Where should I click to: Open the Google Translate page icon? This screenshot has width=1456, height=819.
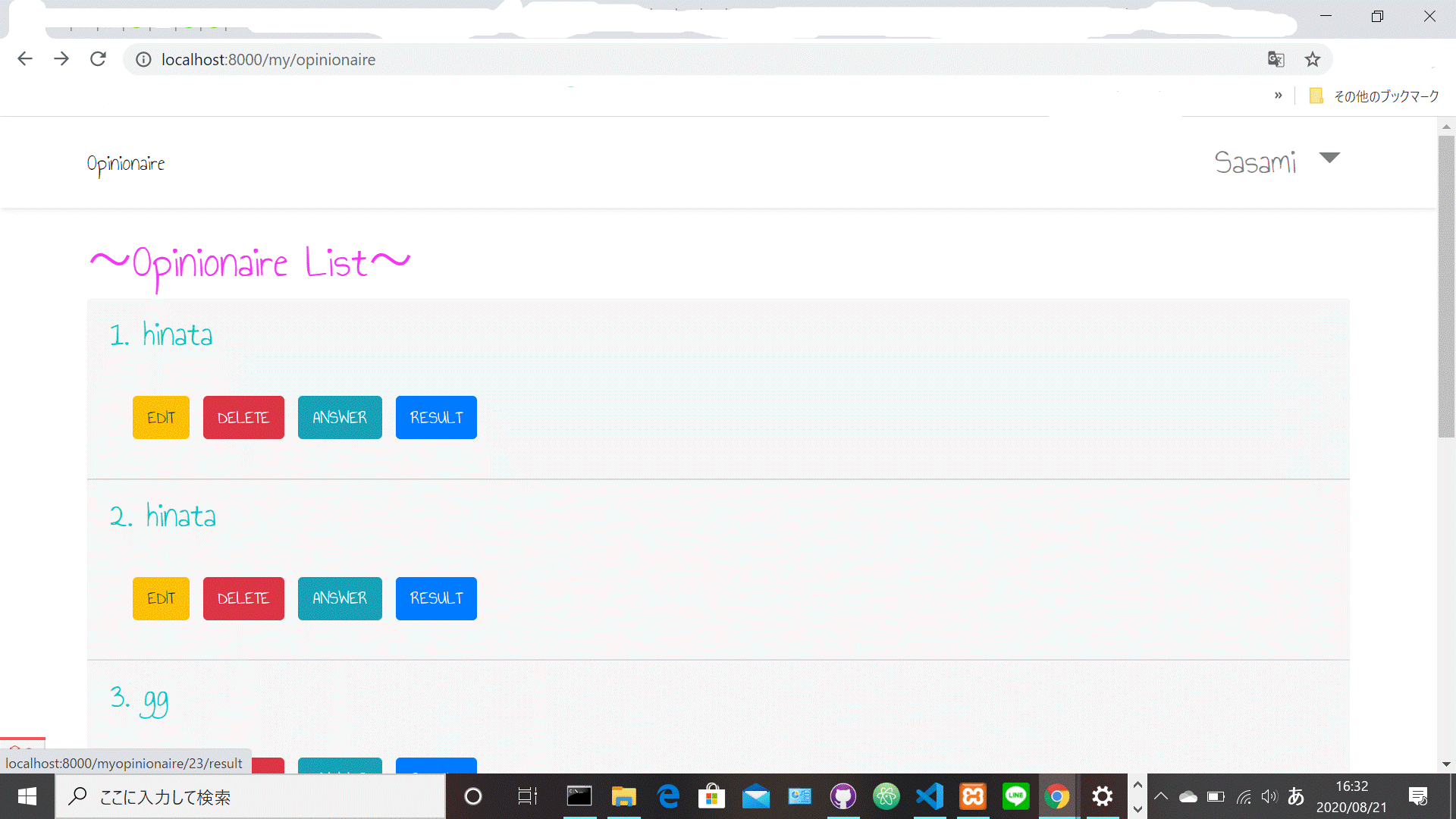1276,59
